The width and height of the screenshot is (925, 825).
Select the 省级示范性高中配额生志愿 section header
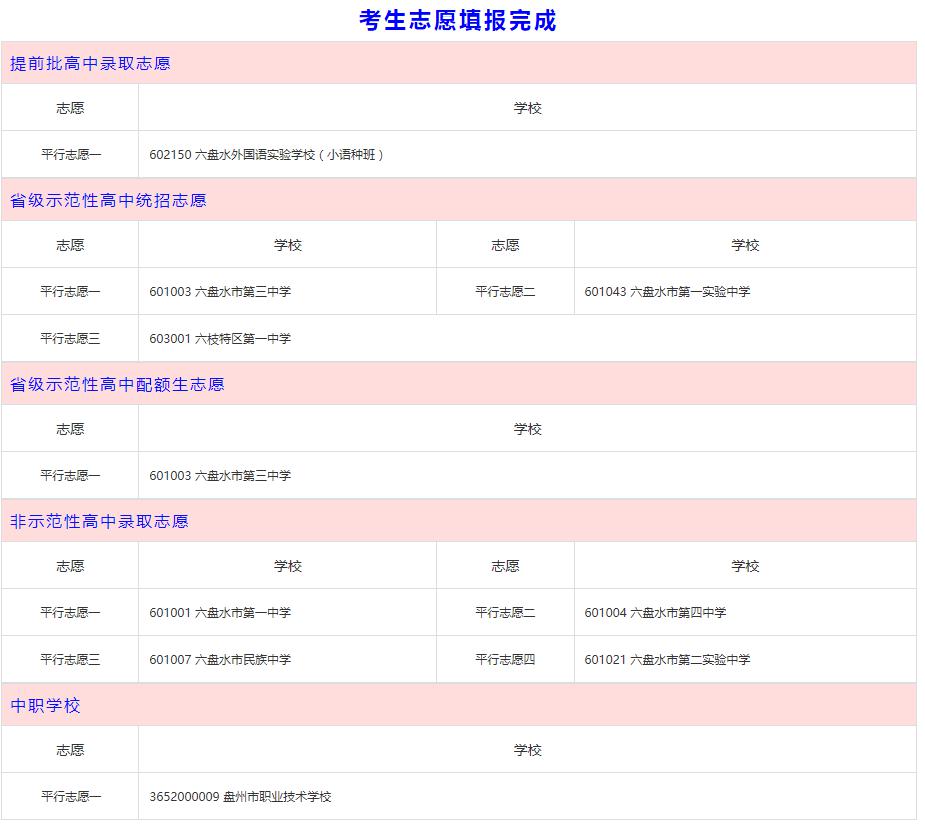tap(115, 384)
